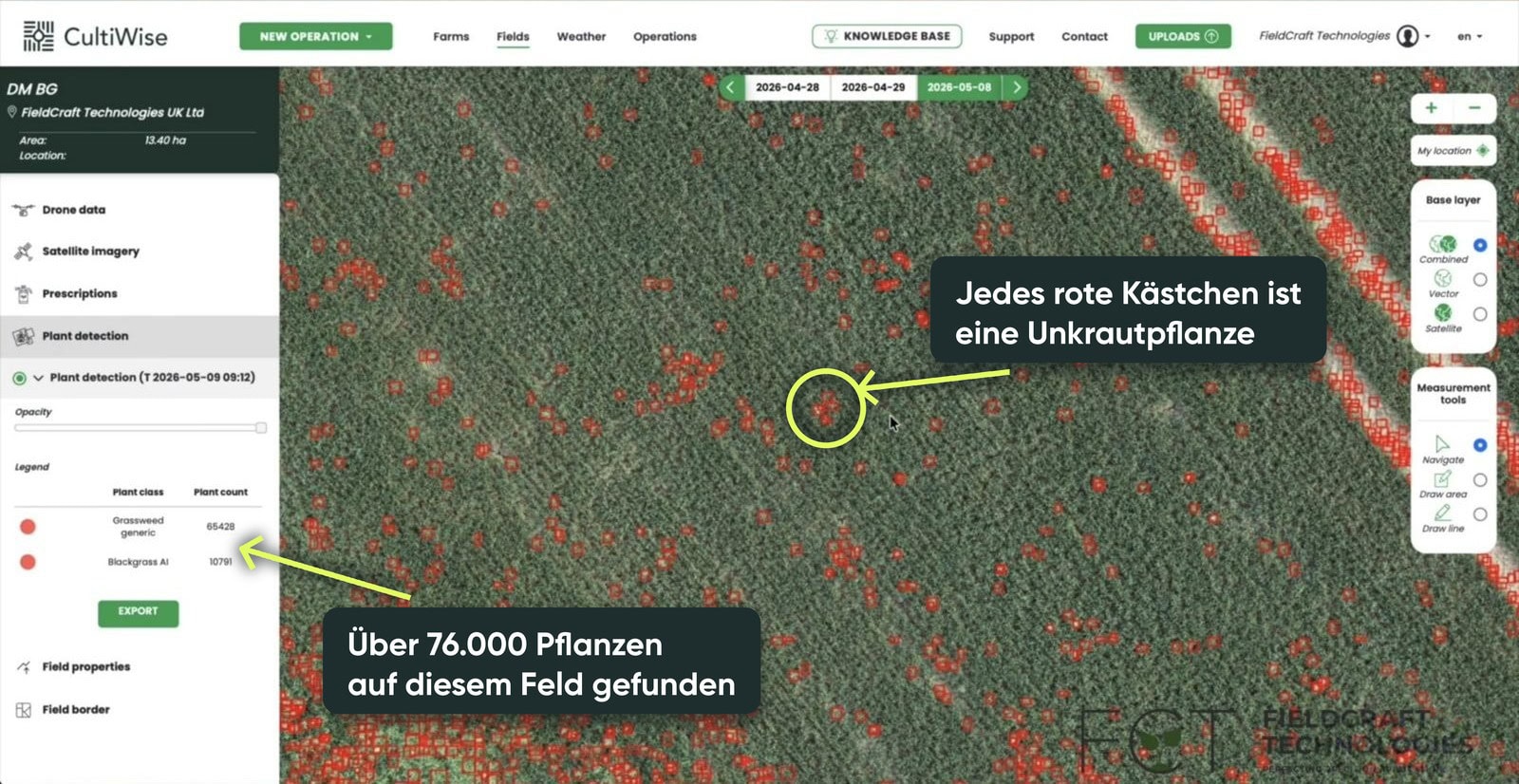Open the Farms menu
Screen dimensions: 1519x784
451,36
